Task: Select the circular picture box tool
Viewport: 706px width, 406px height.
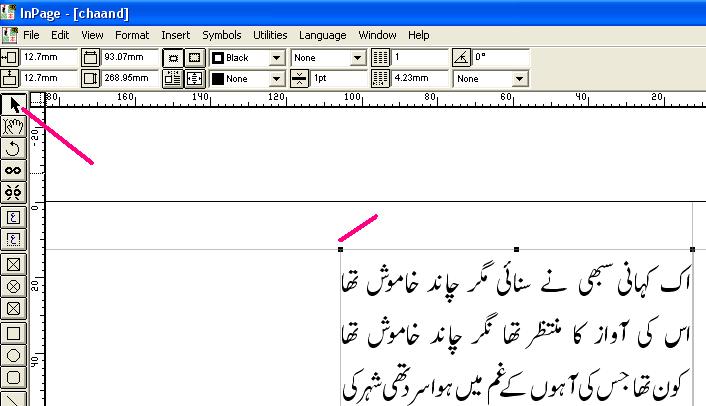Action: click(14, 286)
